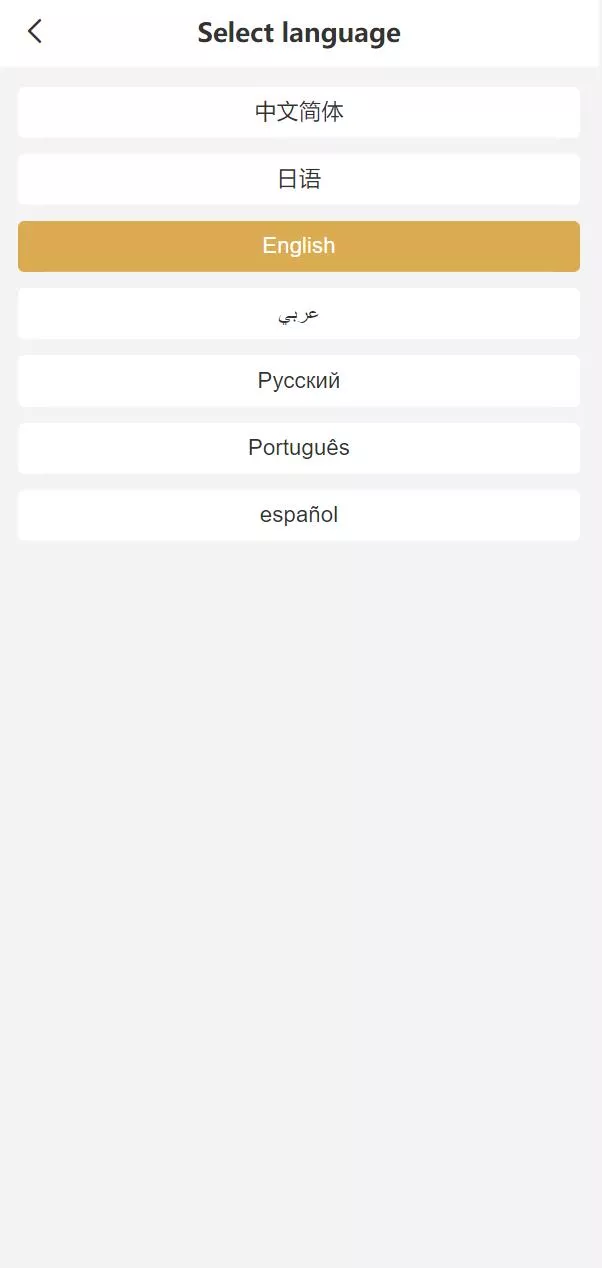Image resolution: width=602 pixels, height=1268 pixels.
Task: Change the app language to Spanish
Action: click(299, 515)
